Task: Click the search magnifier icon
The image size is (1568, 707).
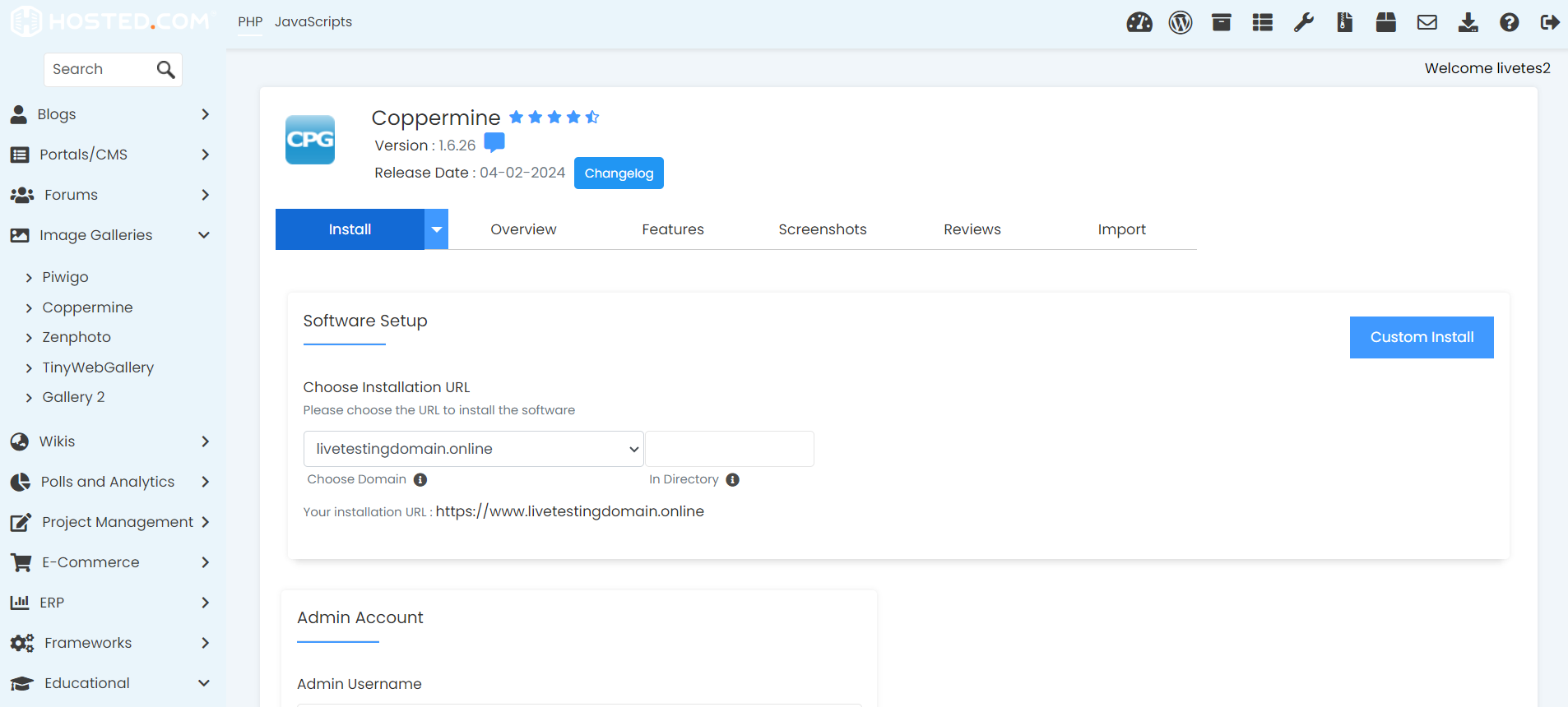Action: [165, 70]
